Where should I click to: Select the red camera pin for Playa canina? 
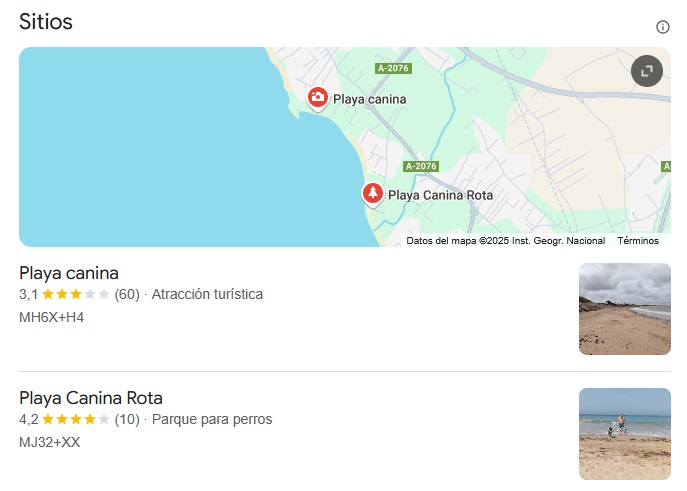317,97
